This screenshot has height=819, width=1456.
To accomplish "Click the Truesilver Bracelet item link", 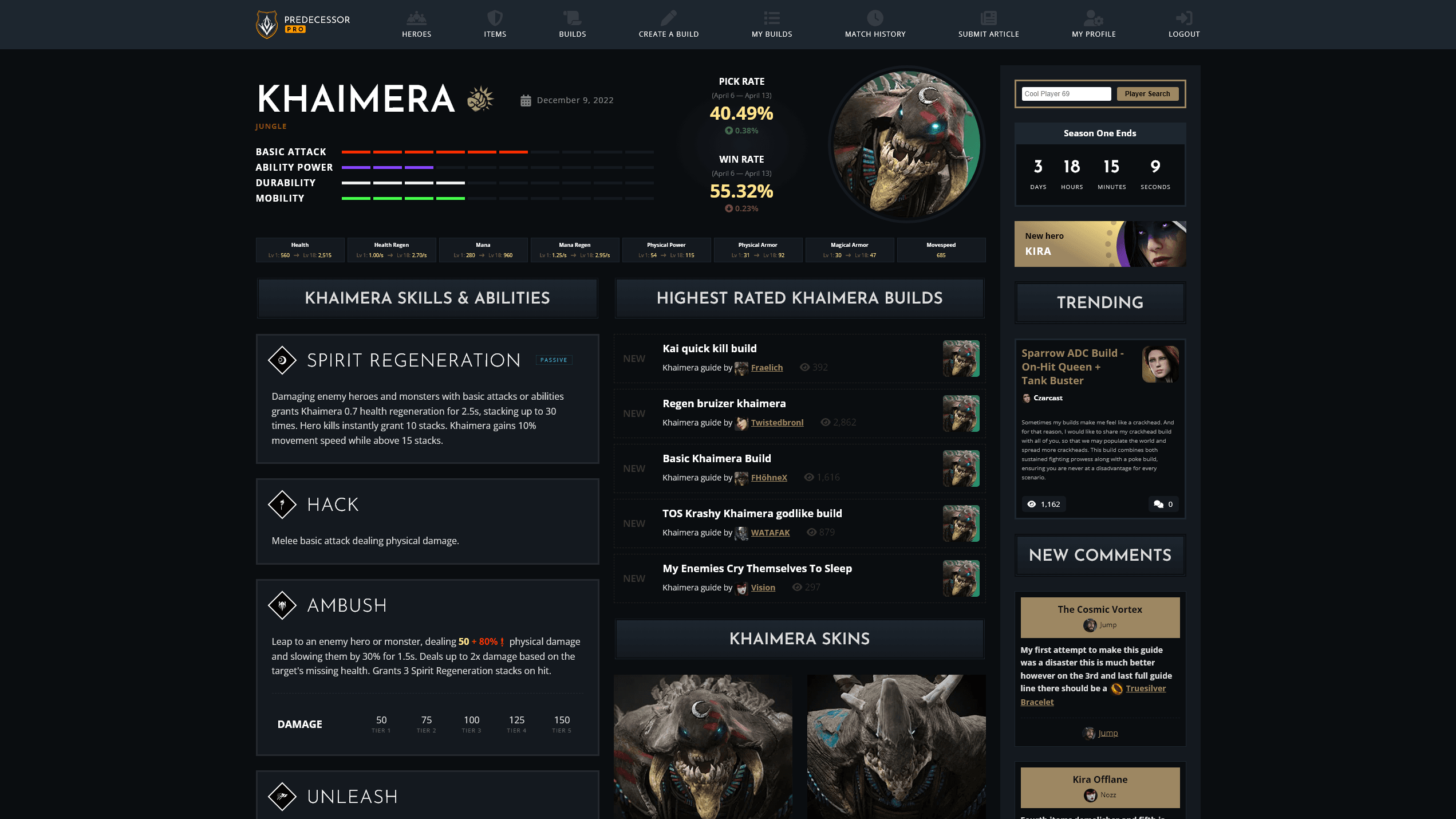I will (x=1093, y=695).
